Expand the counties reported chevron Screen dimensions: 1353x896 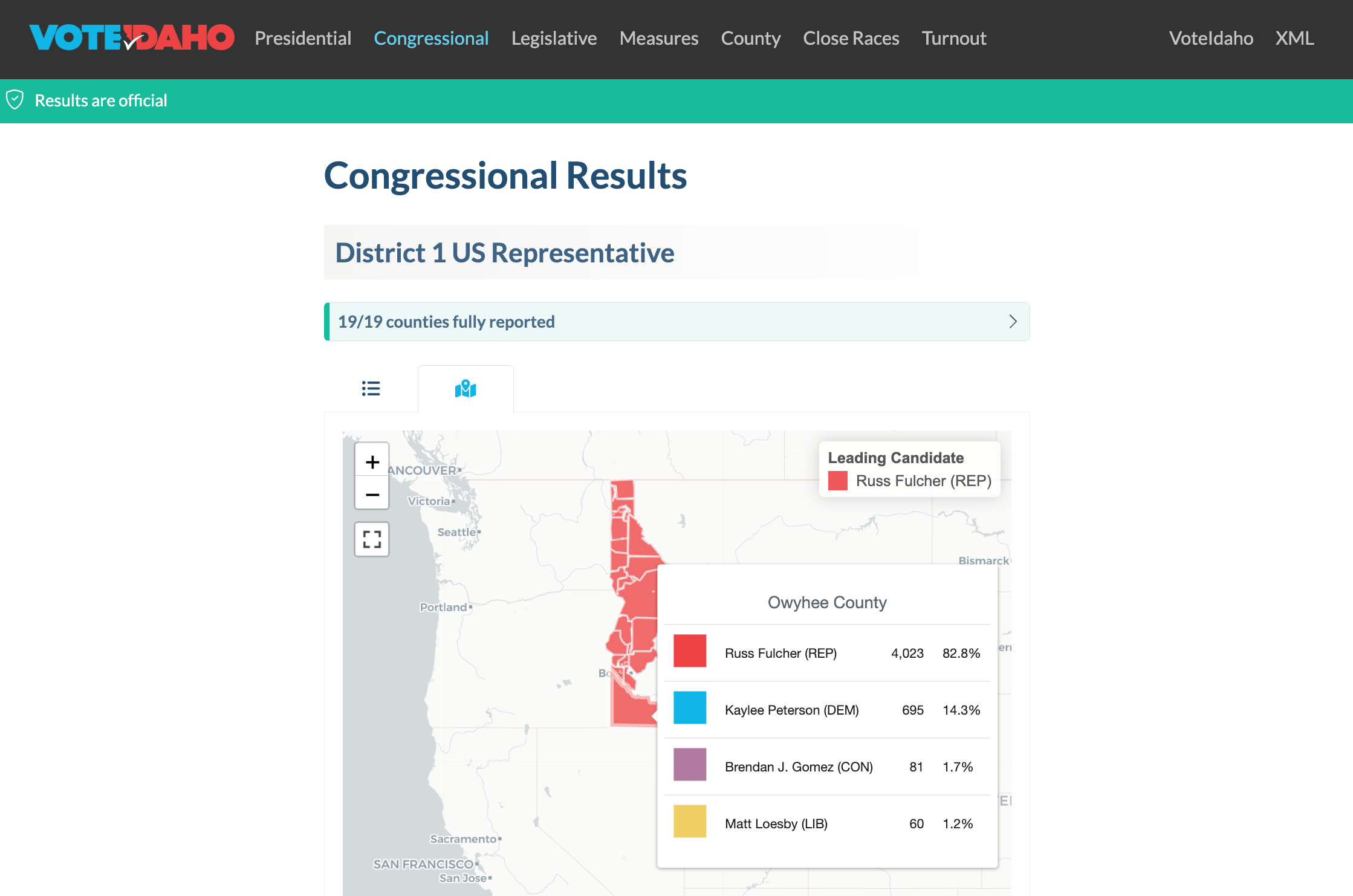pos(1013,322)
